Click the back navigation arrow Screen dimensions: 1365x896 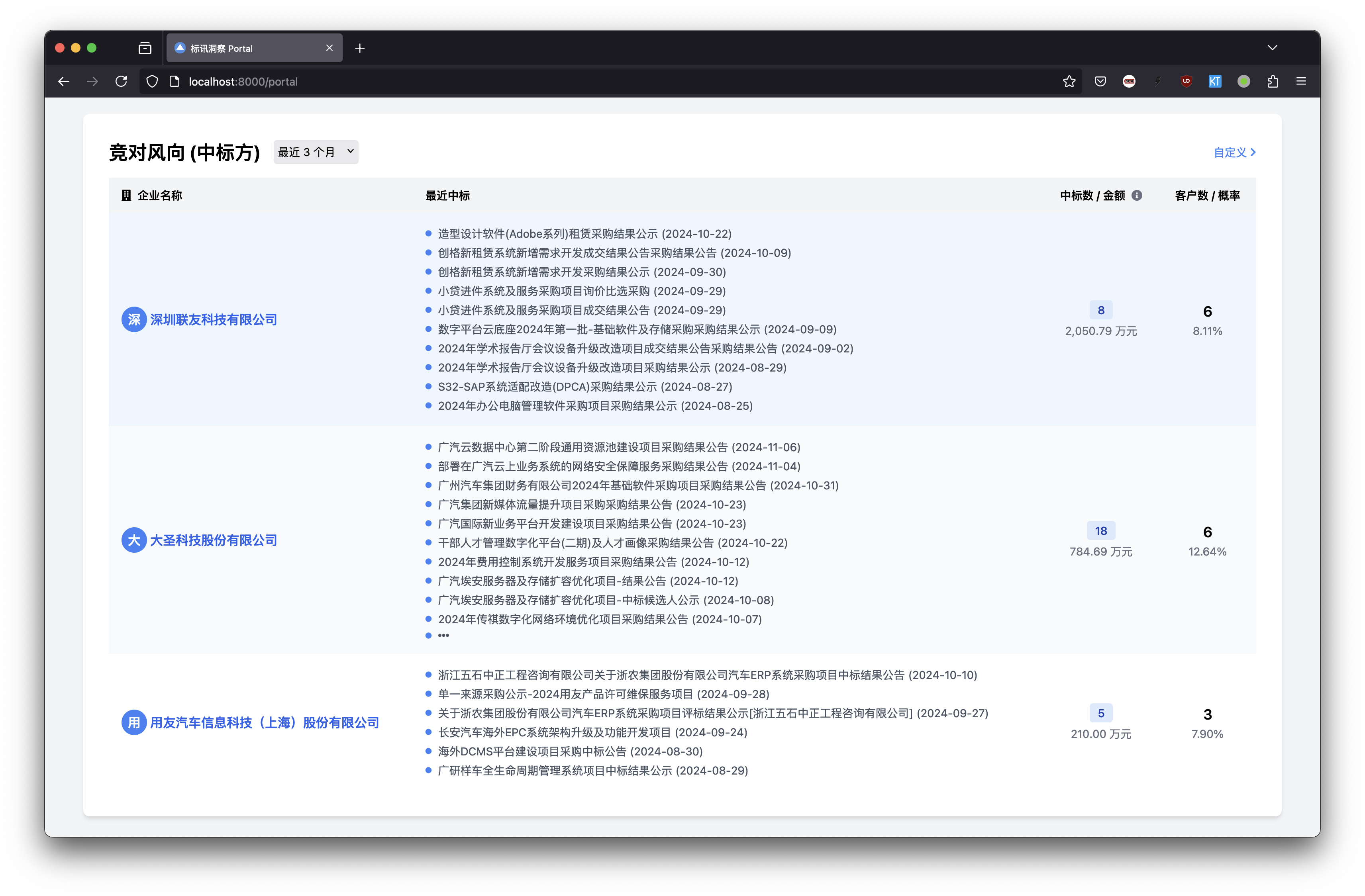64,81
